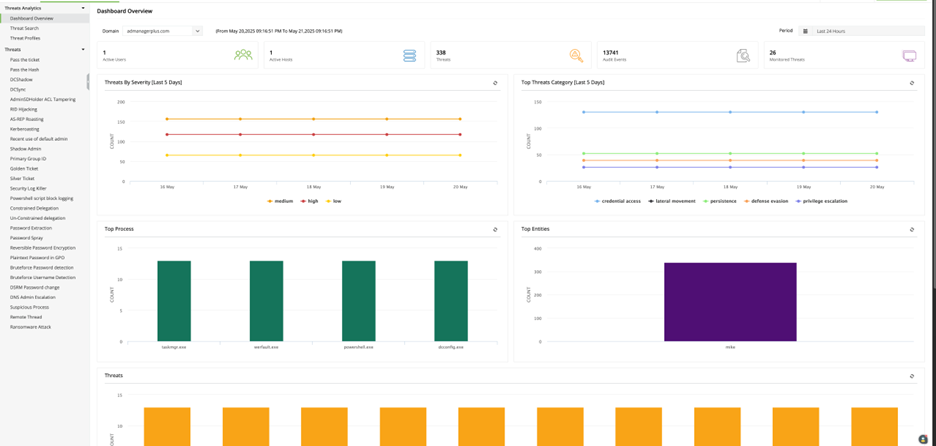Hide the credential access legend series
This screenshot has width=936, height=446.
[x=617, y=201]
